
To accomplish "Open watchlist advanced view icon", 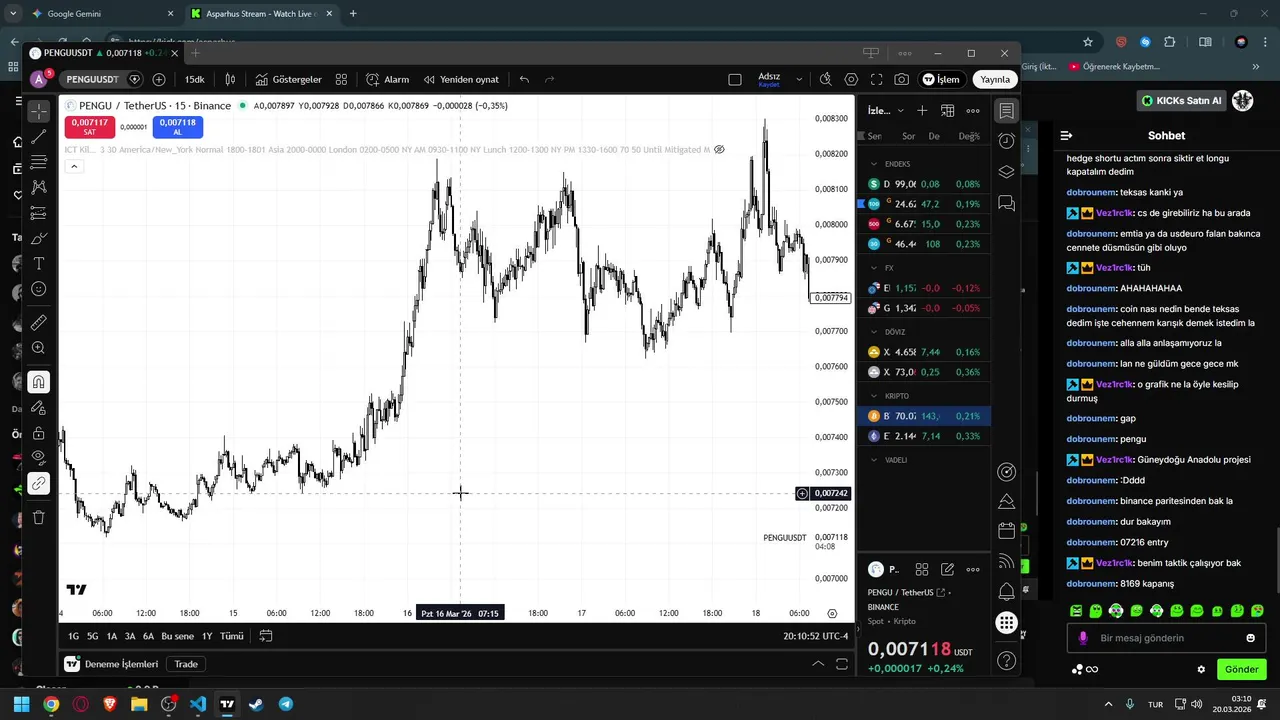I will [947, 110].
